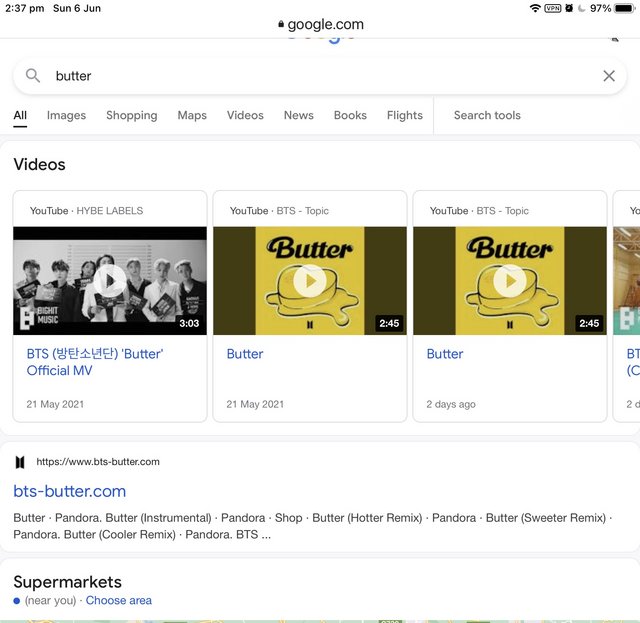640x623 pixels.
Task: Click the butter search text field
Action: click(320, 76)
